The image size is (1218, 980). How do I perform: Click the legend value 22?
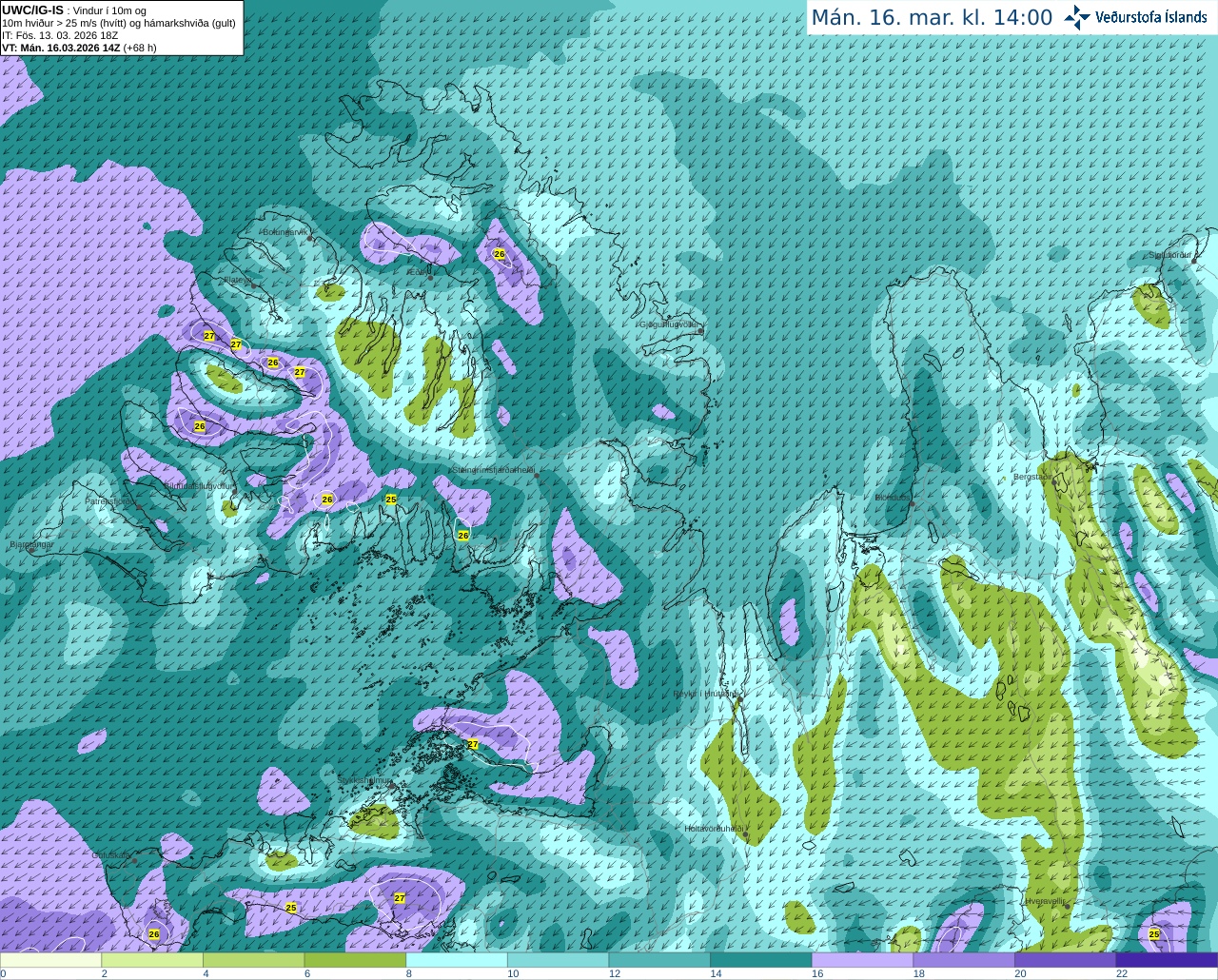pos(1122,973)
